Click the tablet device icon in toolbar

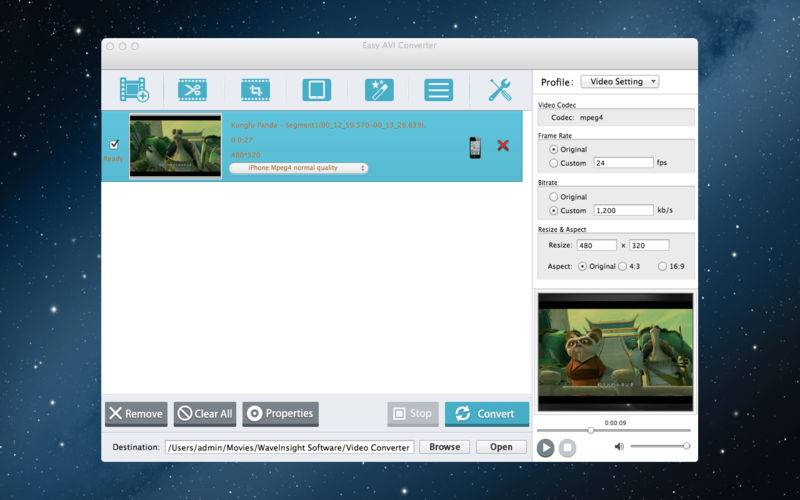pyautogui.click(x=317, y=90)
